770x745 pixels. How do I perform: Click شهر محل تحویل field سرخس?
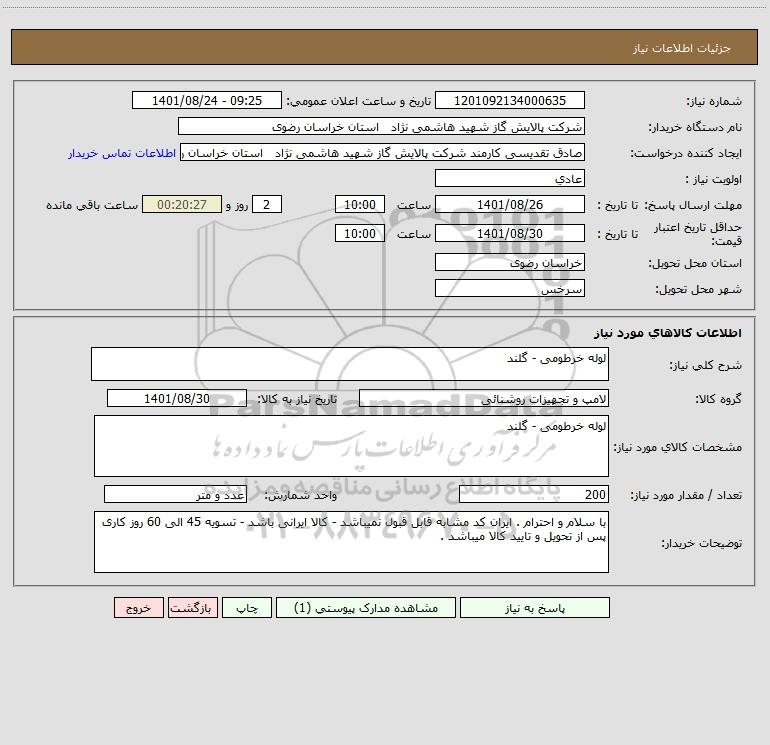point(510,288)
